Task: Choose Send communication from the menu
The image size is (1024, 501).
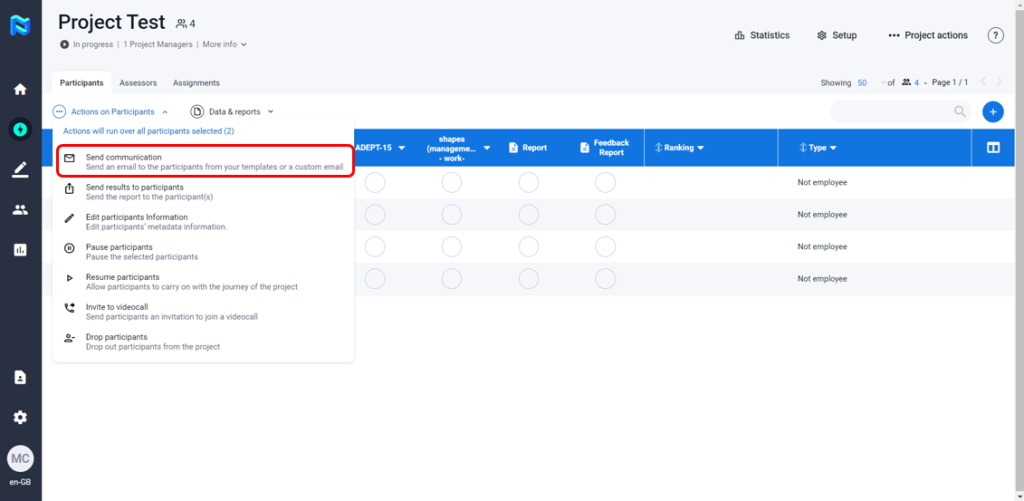Action: 204,162
